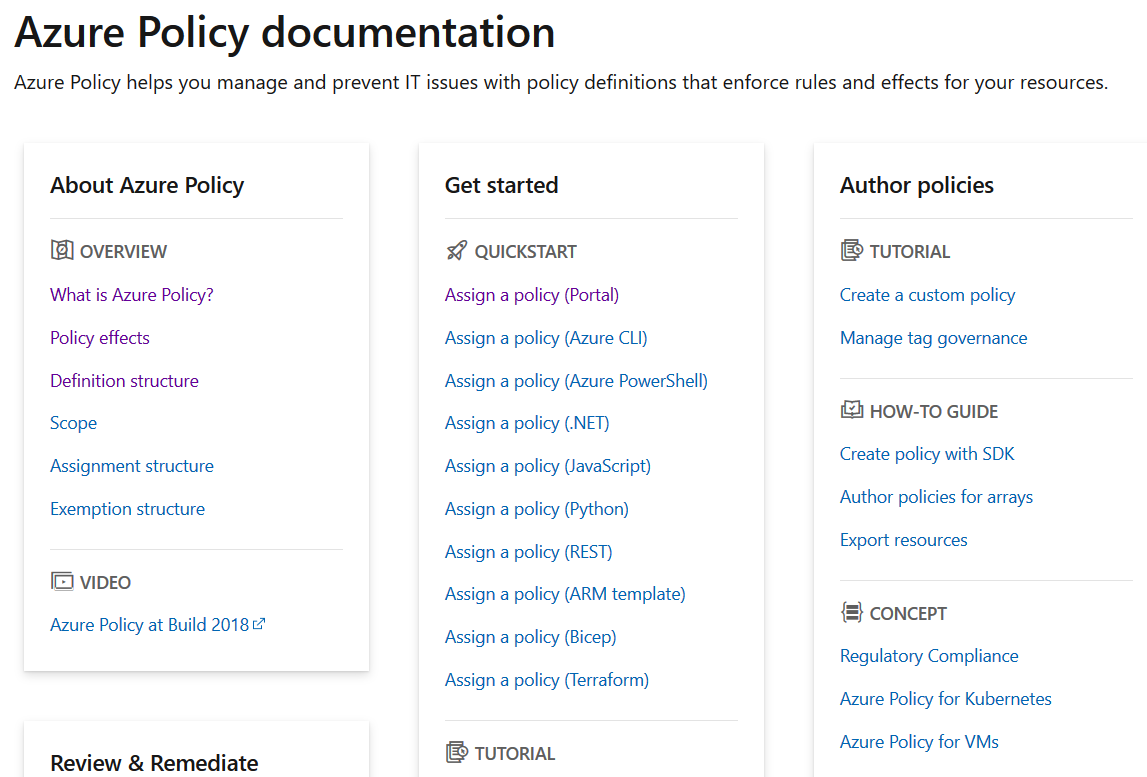Click the Concept braces icon
The height and width of the screenshot is (777, 1147).
click(x=852, y=612)
